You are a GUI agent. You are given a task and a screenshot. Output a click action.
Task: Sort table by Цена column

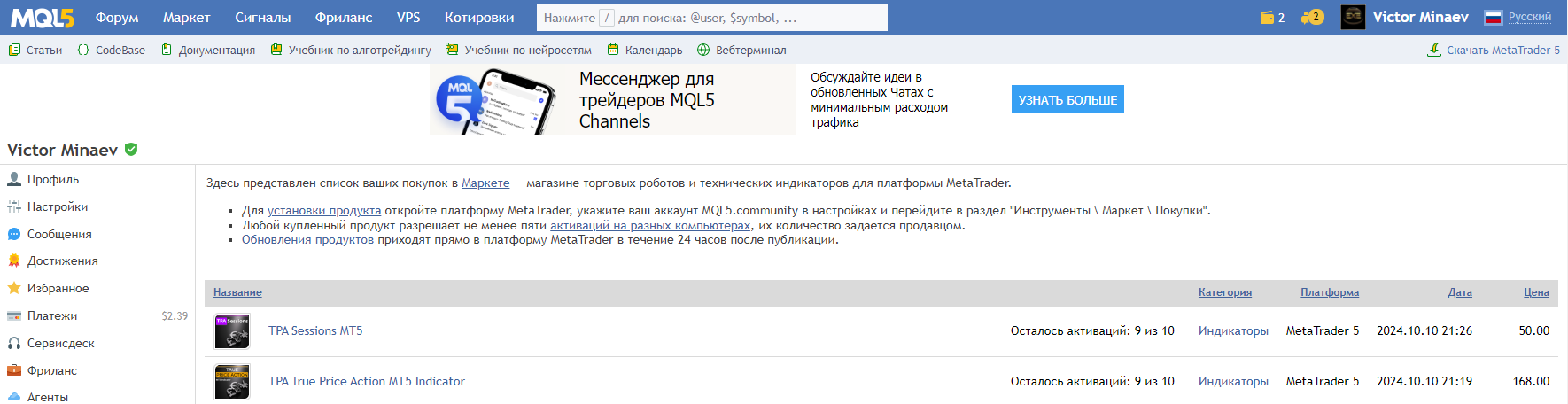(1536, 292)
